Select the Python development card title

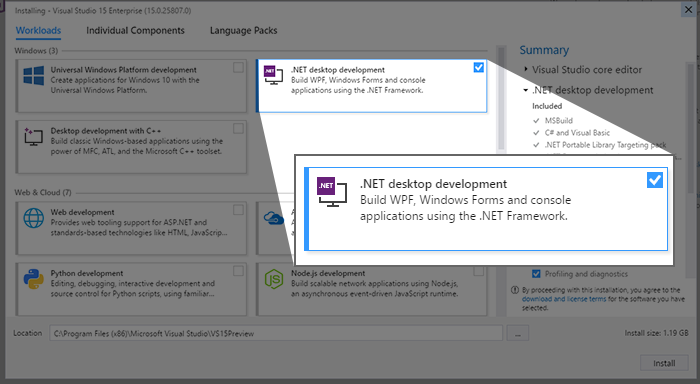click(87, 273)
